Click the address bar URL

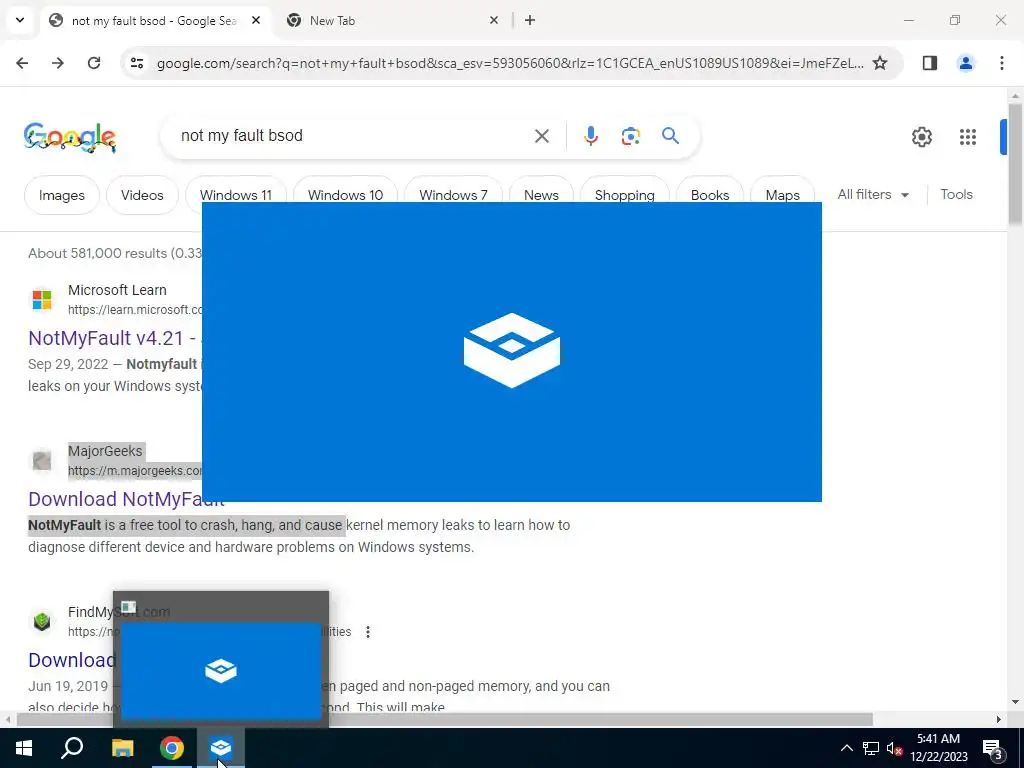510,63
